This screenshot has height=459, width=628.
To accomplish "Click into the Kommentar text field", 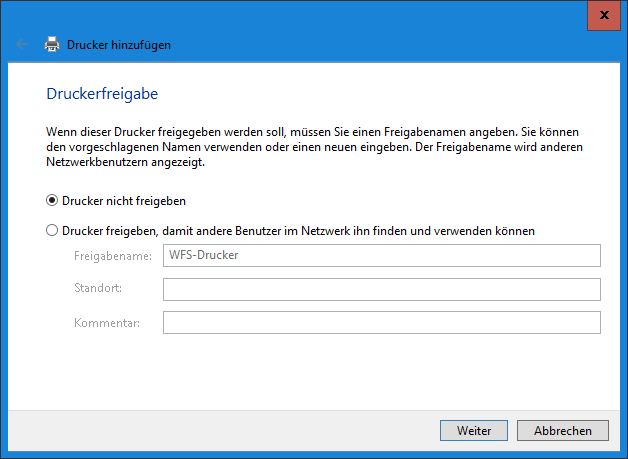I will (x=381, y=322).
